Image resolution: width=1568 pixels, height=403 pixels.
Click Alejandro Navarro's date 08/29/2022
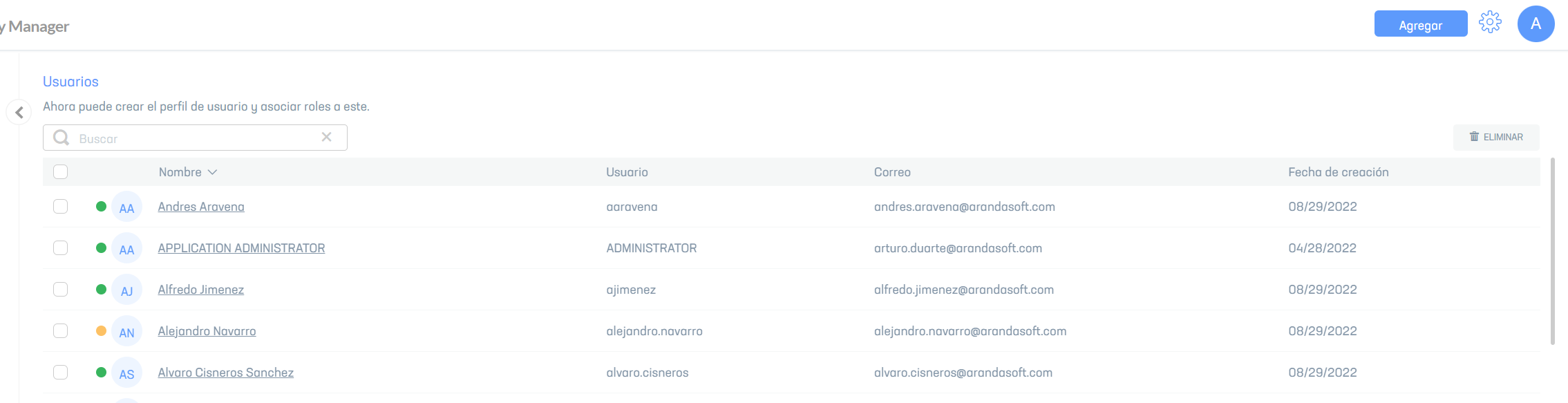click(x=1323, y=331)
